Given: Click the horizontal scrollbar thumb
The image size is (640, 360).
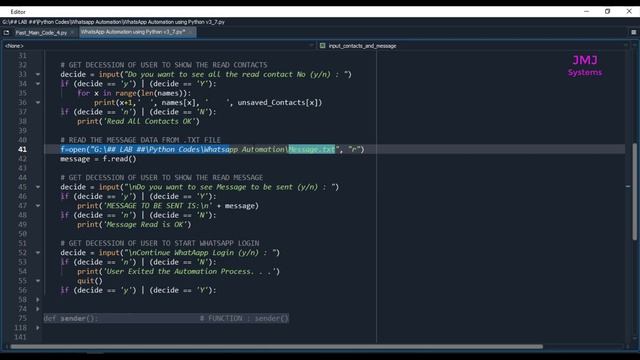Looking at the screenshot, I should (277, 347).
